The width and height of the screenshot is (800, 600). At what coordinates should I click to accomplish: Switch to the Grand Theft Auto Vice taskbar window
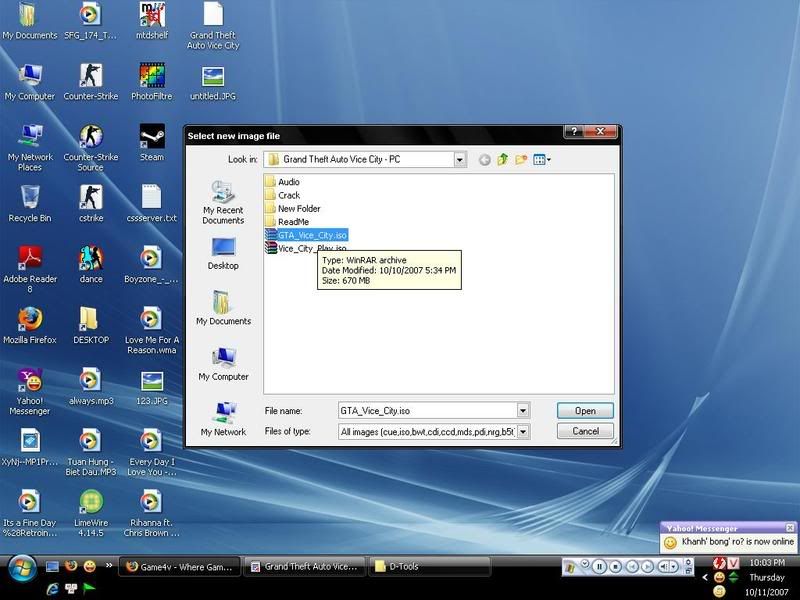pyautogui.click(x=304, y=567)
